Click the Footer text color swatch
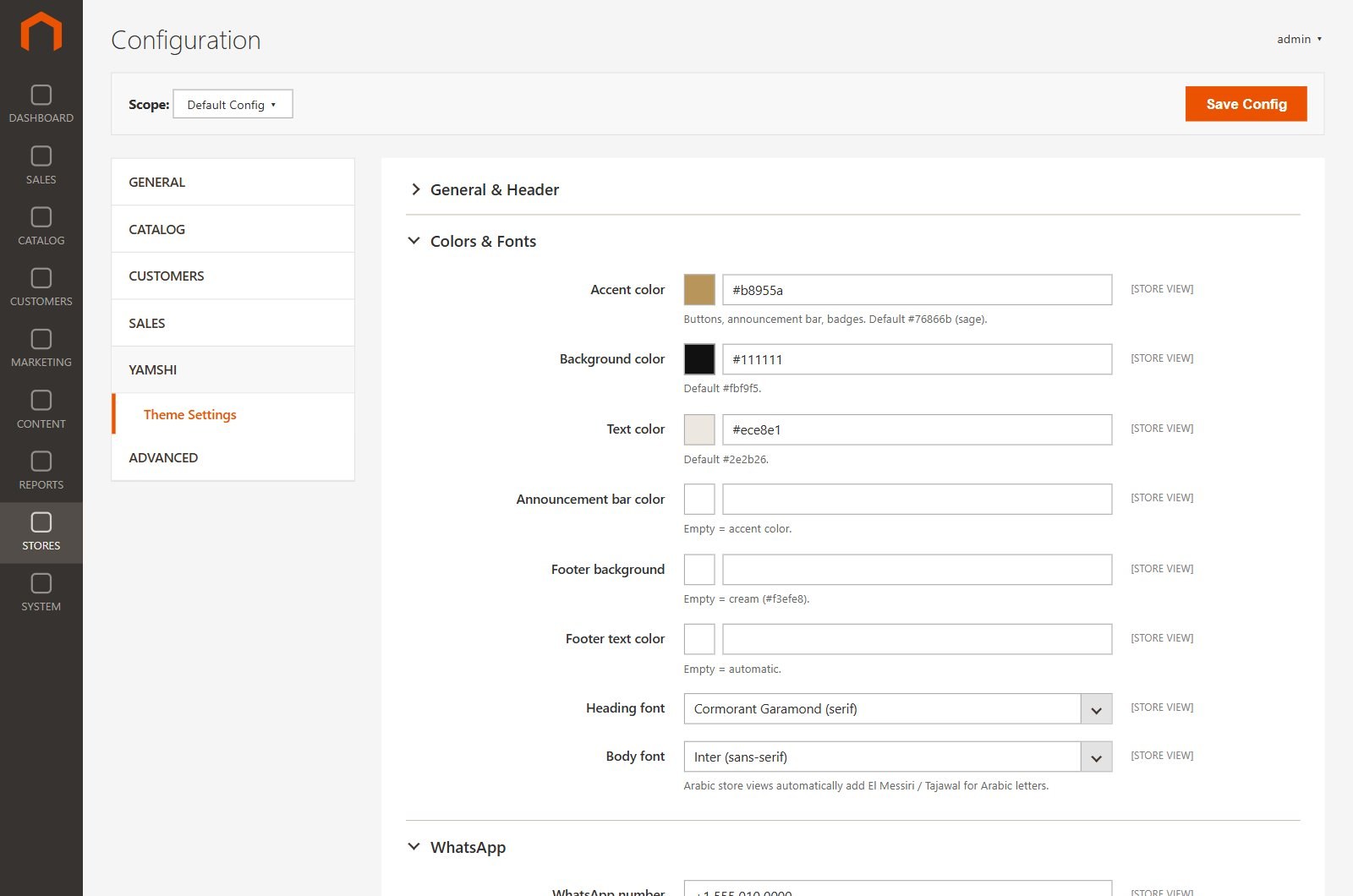This screenshot has height=896, width=1353. pos(699,639)
